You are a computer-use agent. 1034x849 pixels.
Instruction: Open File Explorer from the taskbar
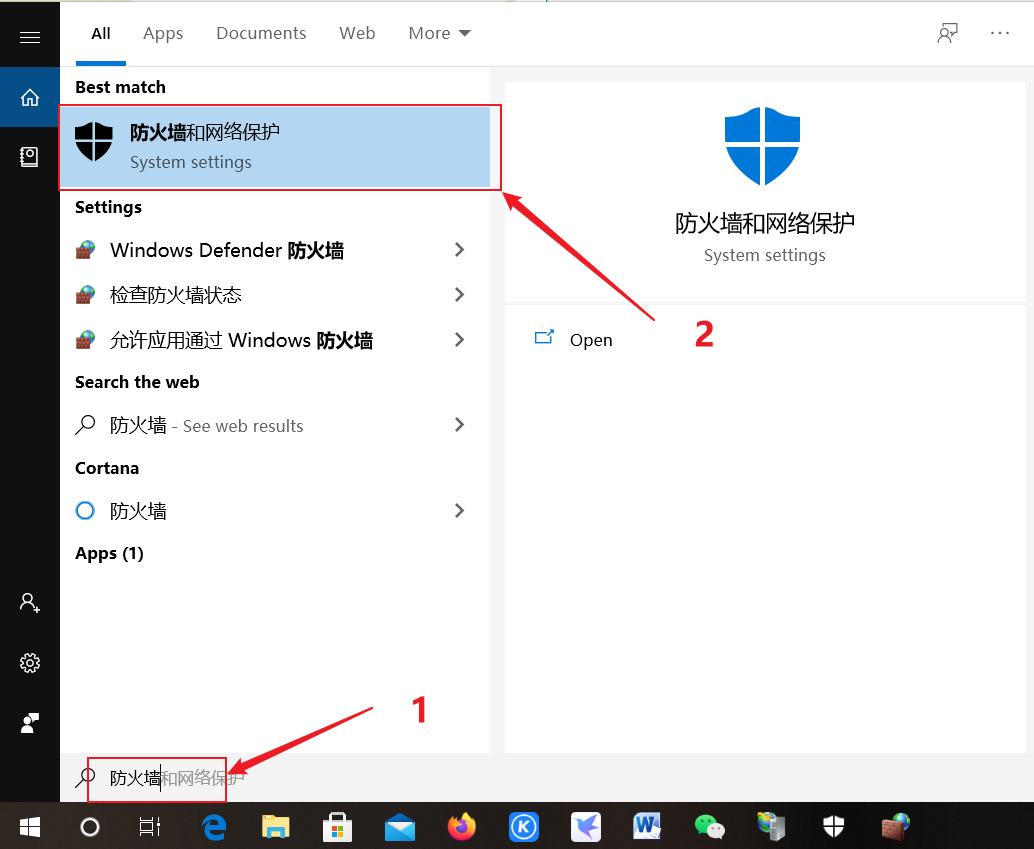[x=275, y=827]
